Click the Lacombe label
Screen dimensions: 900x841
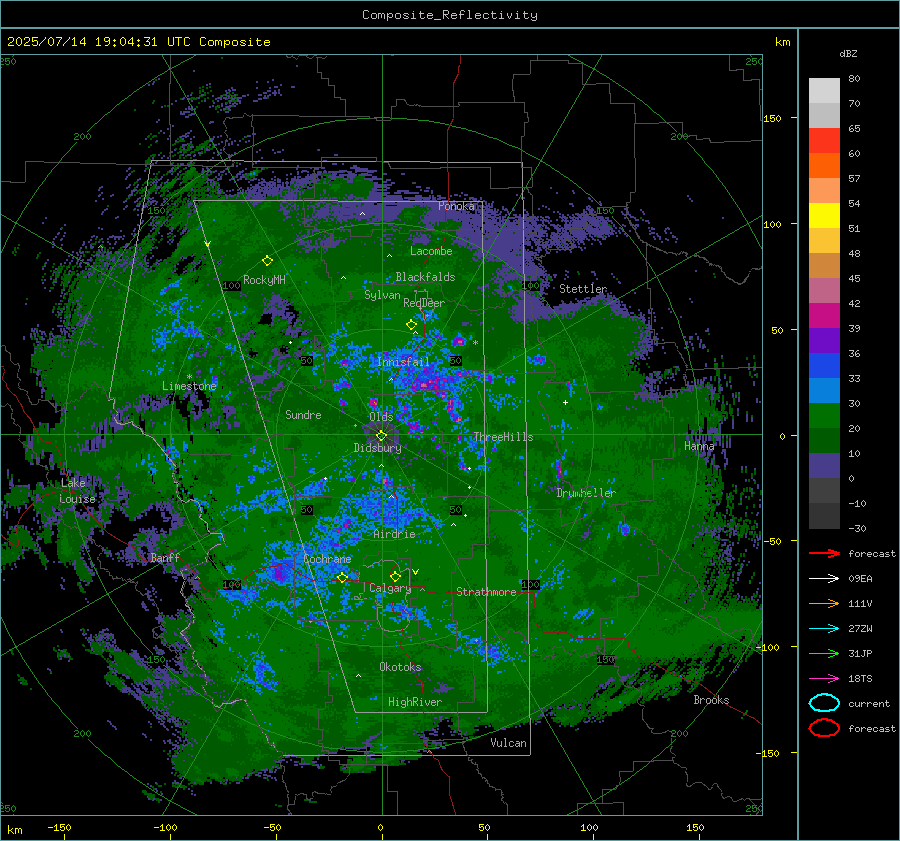(431, 251)
